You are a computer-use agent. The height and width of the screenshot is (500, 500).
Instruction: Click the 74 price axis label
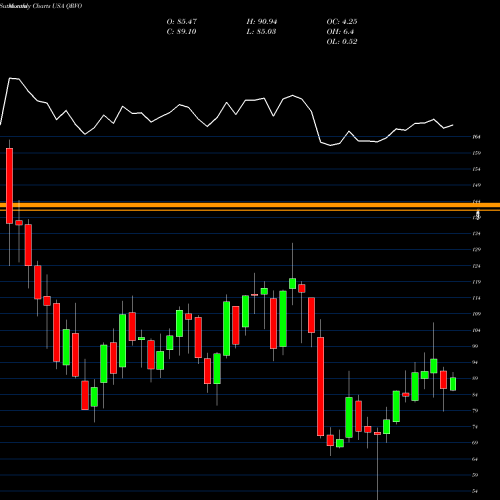(x=475, y=426)
